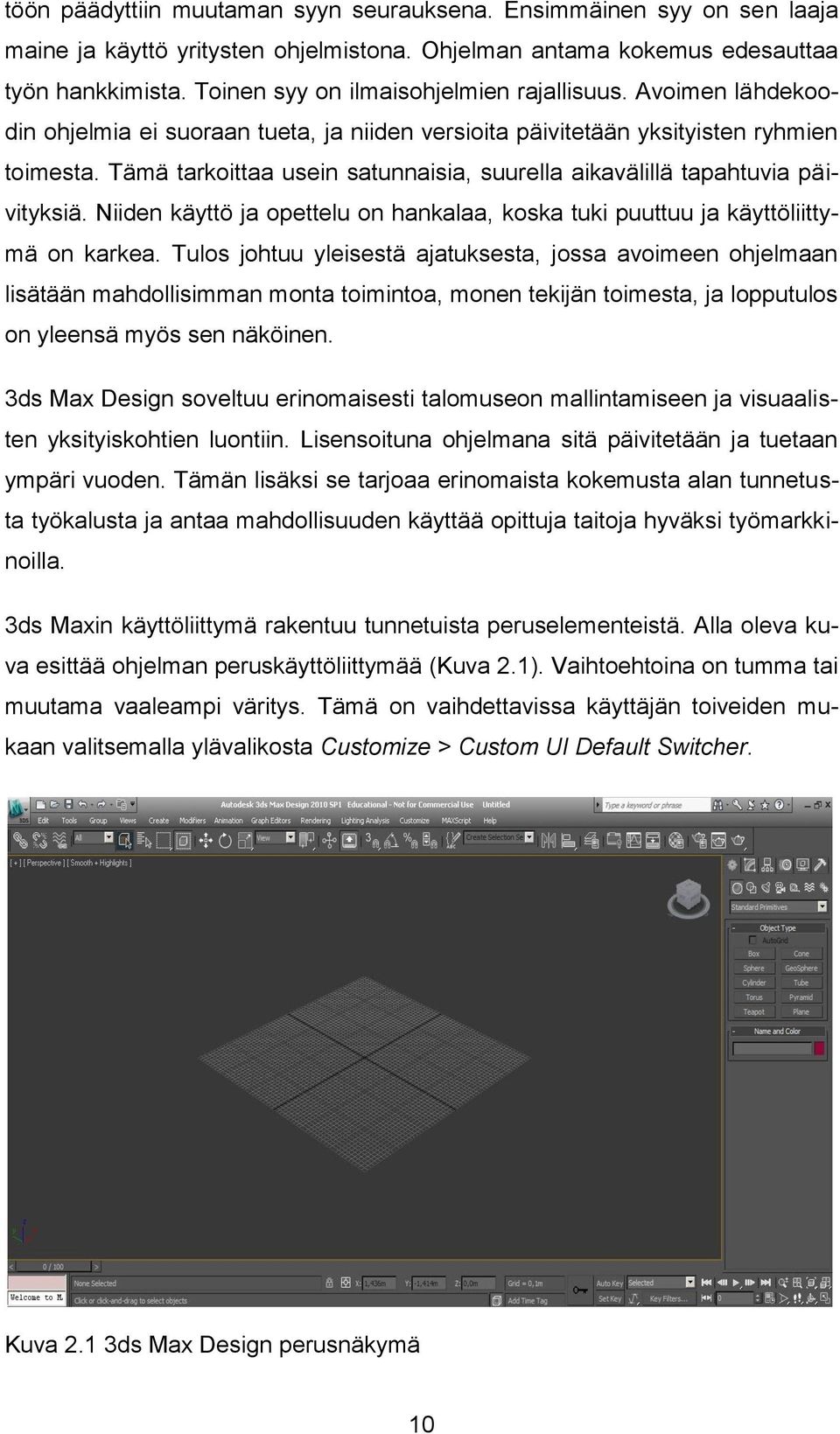Viewport: 840px width, 1434px height.
Task: Click the object name input field
Action: pyautogui.click(x=772, y=1048)
